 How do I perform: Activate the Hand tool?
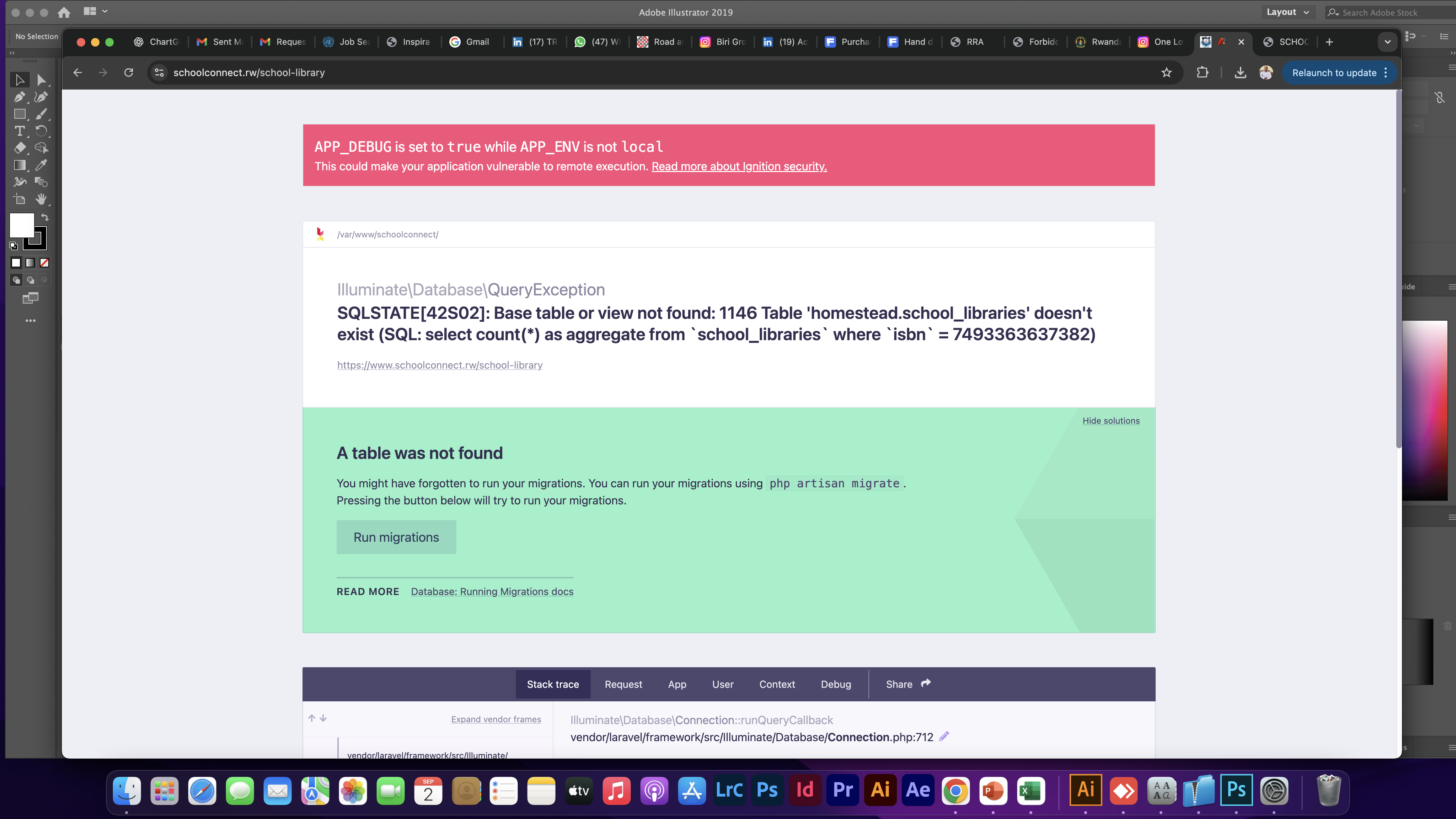pos(41,199)
